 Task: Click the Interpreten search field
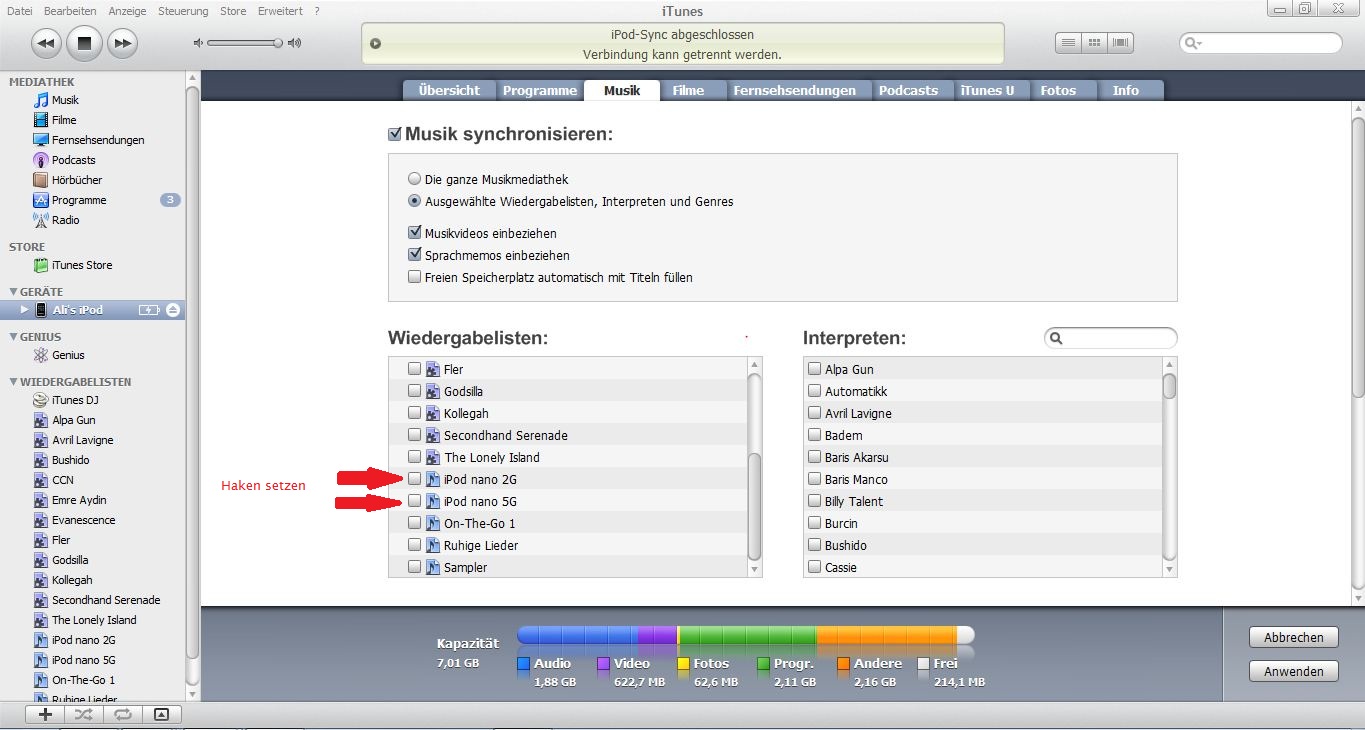click(1111, 338)
